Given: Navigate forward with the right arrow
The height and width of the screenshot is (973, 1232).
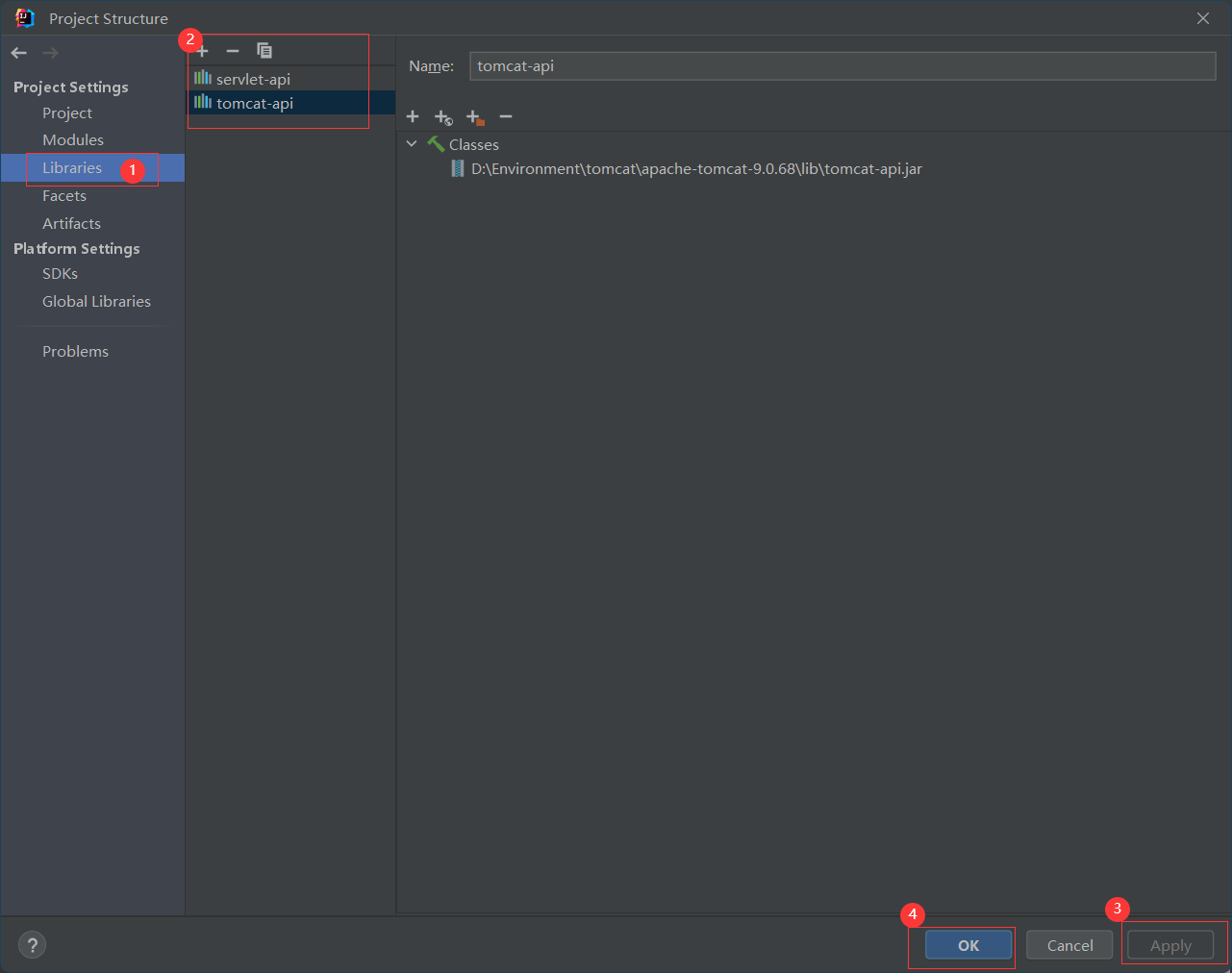Looking at the screenshot, I should coord(51,53).
